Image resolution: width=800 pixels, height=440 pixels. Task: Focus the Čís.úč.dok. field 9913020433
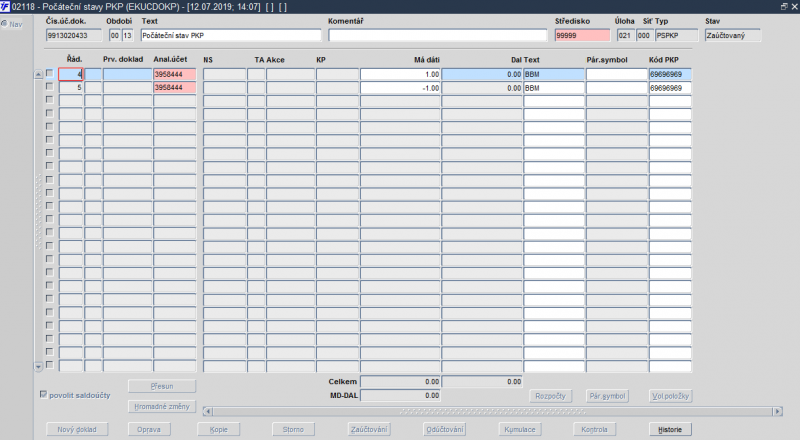(74, 35)
